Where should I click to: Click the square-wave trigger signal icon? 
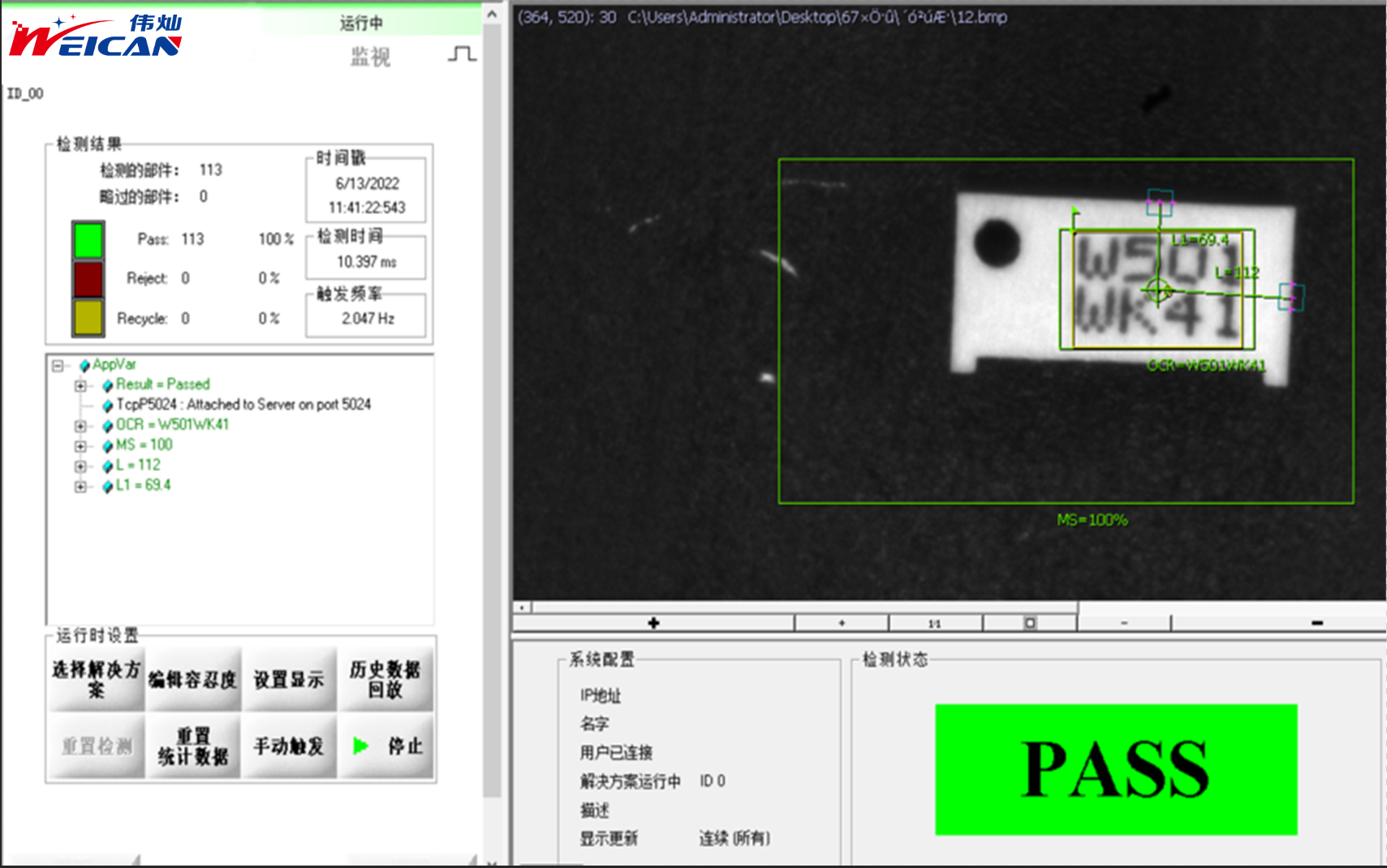pos(462,54)
